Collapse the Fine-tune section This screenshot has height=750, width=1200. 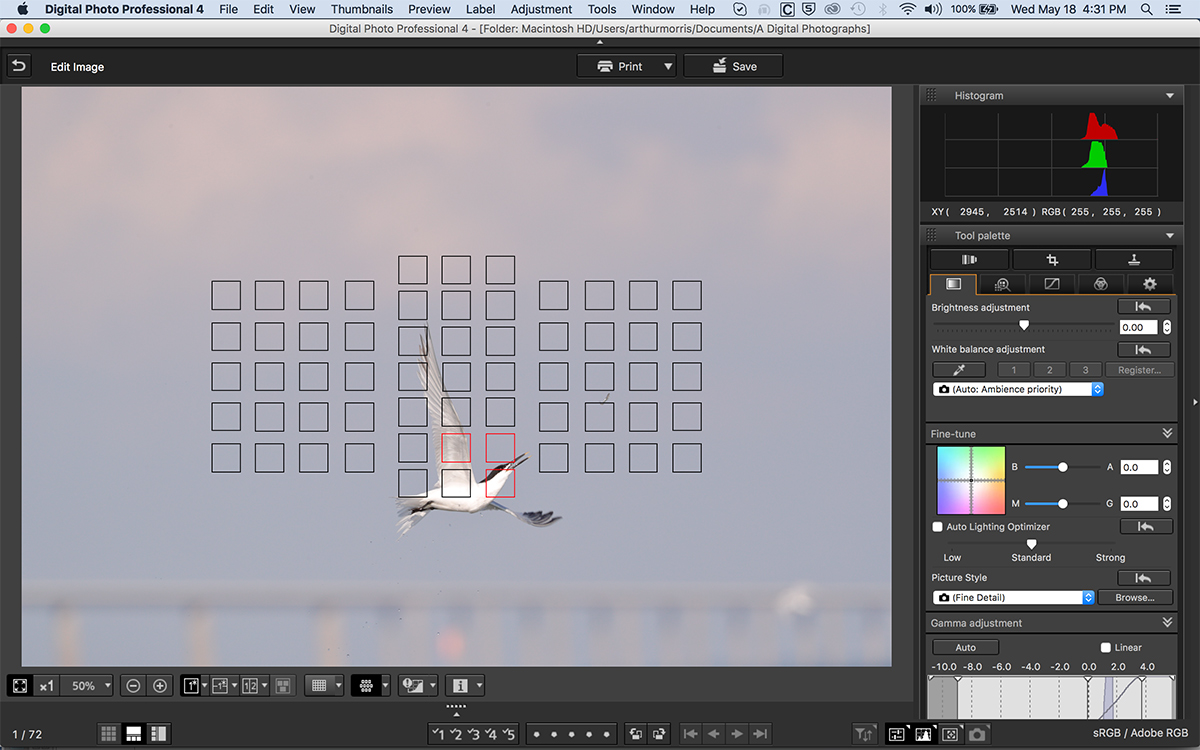click(1167, 433)
